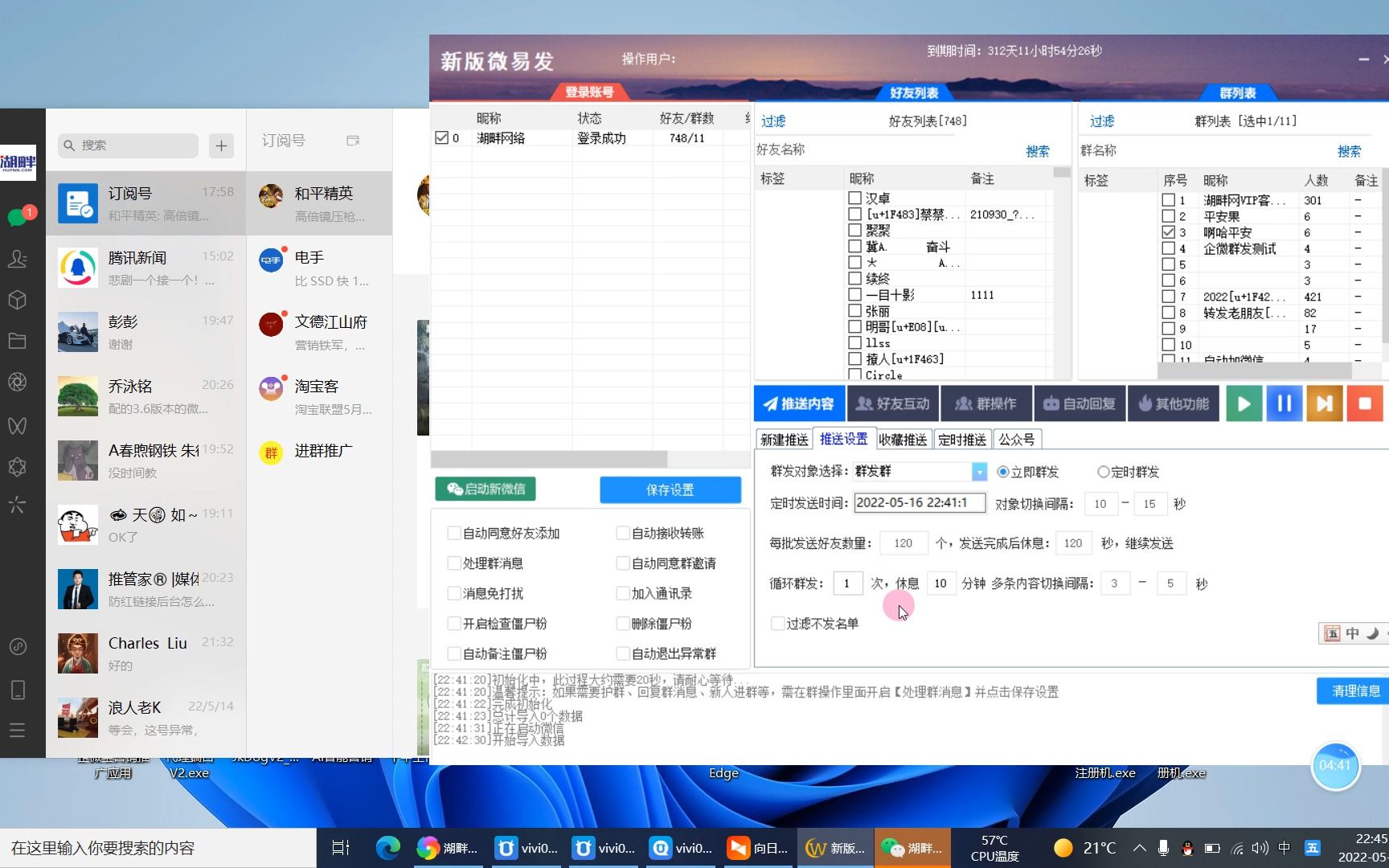Viewport: 1389px width, 868px height.
Task: Toggle 自动同意好友添加 checkbox
Action: (453, 533)
